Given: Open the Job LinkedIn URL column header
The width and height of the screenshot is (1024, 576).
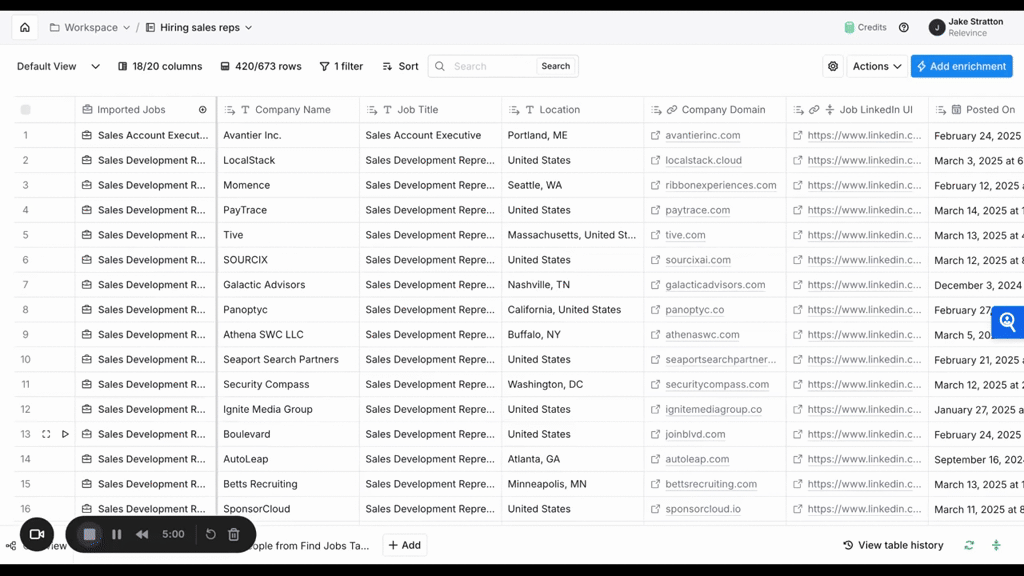Looking at the screenshot, I should [857, 110].
